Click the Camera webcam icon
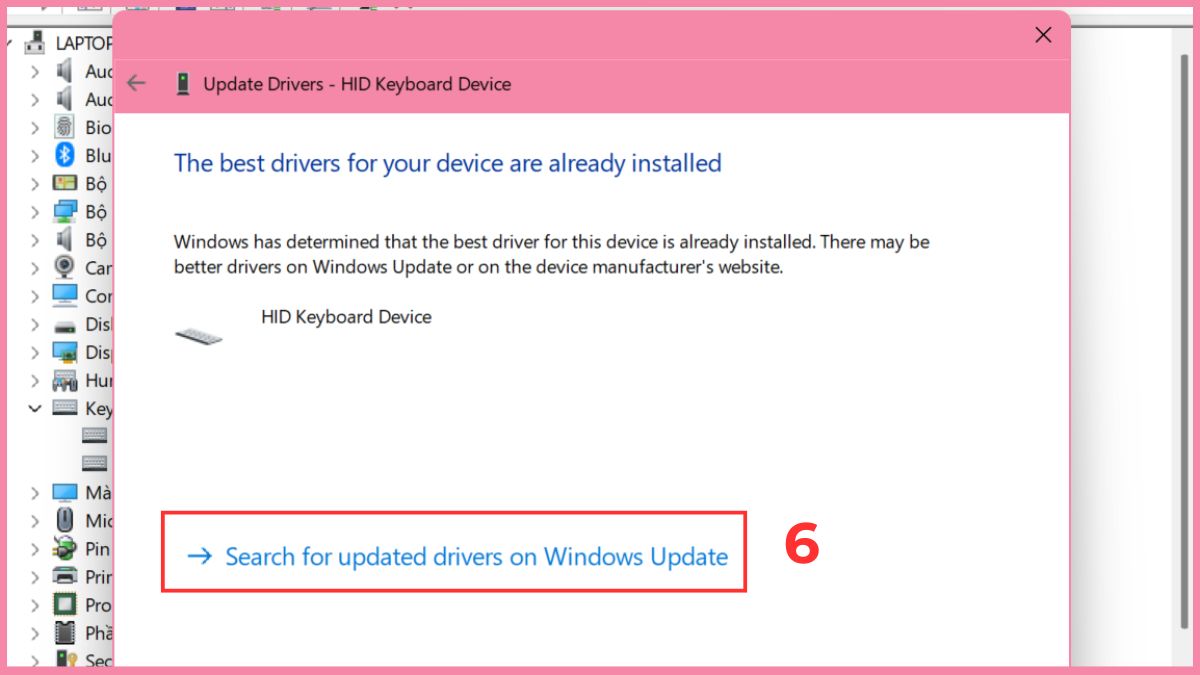This screenshot has width=1200, height=675. coord(65,267)
